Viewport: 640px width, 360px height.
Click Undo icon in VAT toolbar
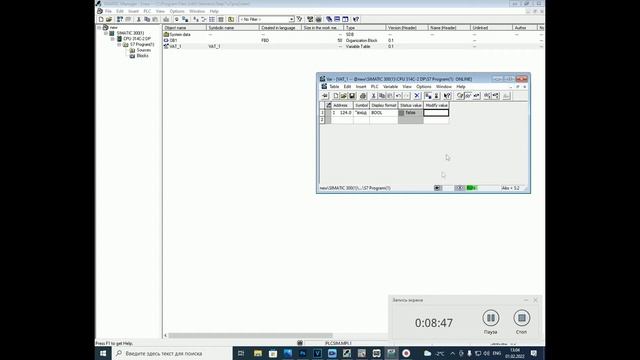tap(398, 96)
